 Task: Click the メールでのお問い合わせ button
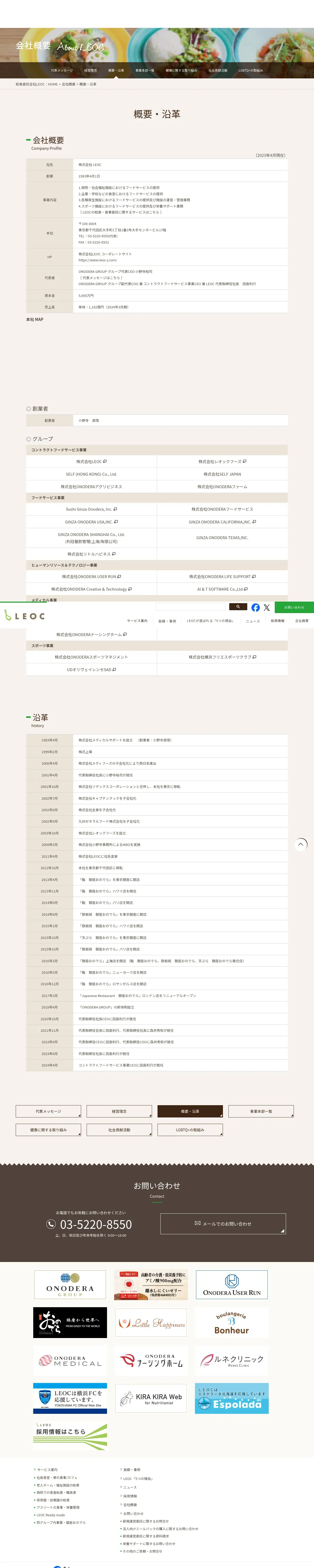223,1224
